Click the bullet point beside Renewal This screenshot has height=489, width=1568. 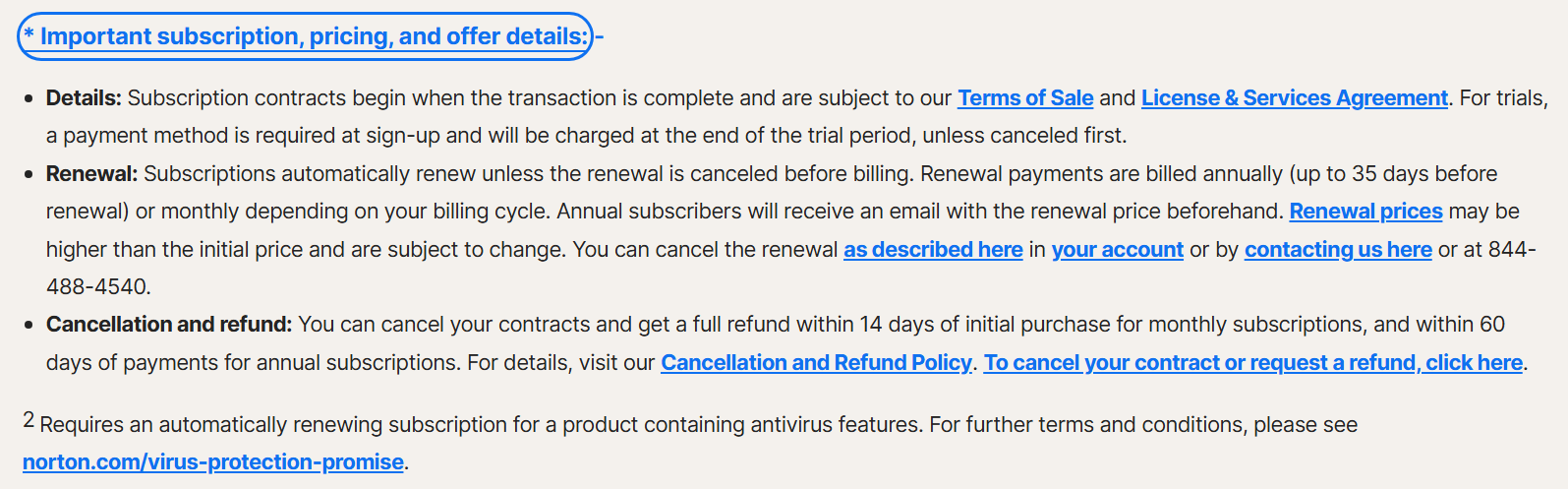click(28, 174)
